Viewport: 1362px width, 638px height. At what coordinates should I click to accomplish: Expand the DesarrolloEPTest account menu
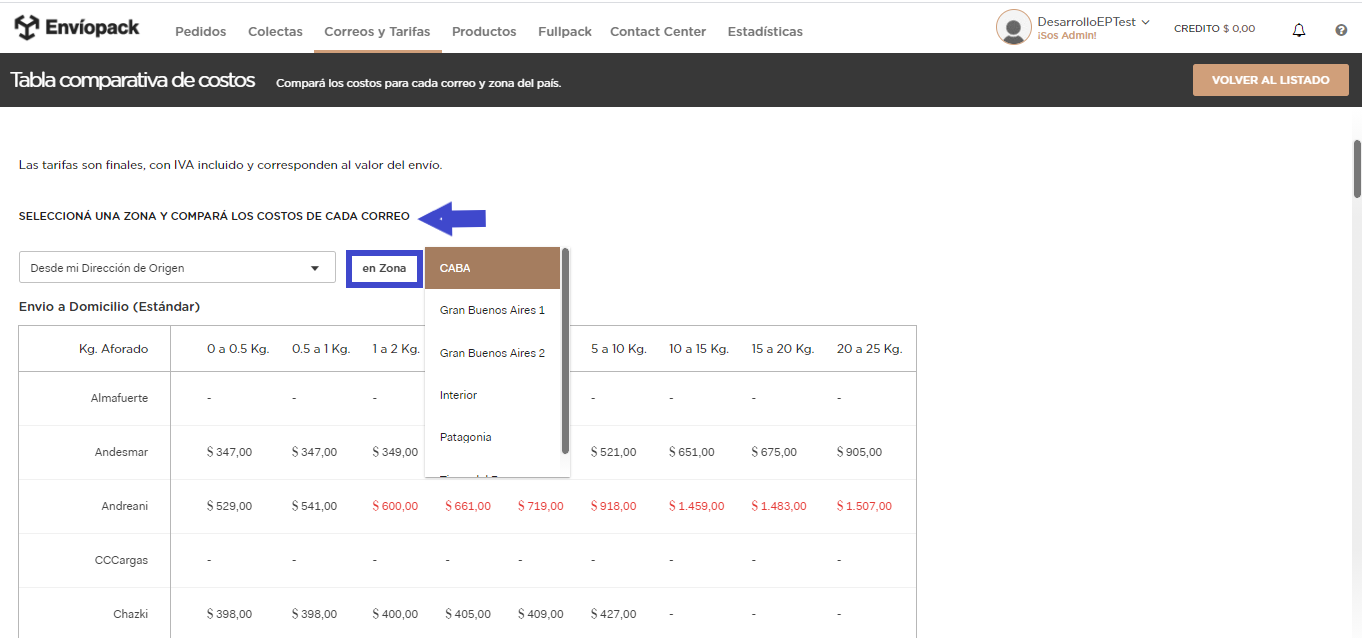pyautogui.click(x=1093, y=22)
